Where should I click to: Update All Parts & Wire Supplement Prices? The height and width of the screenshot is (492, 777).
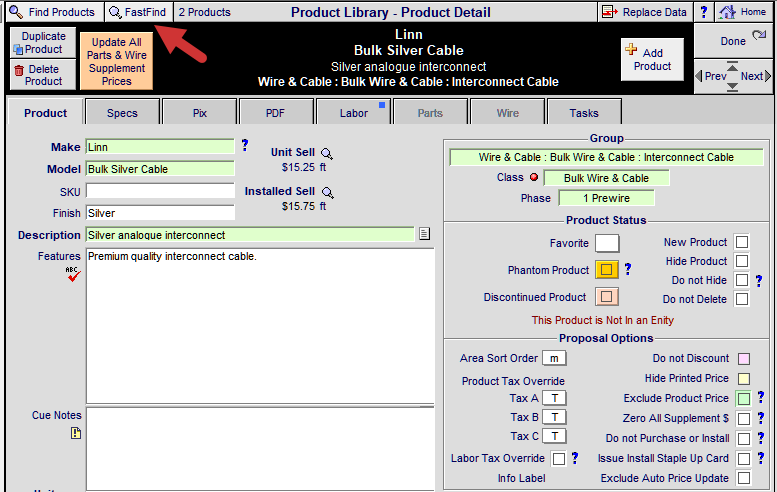(116, 61)
